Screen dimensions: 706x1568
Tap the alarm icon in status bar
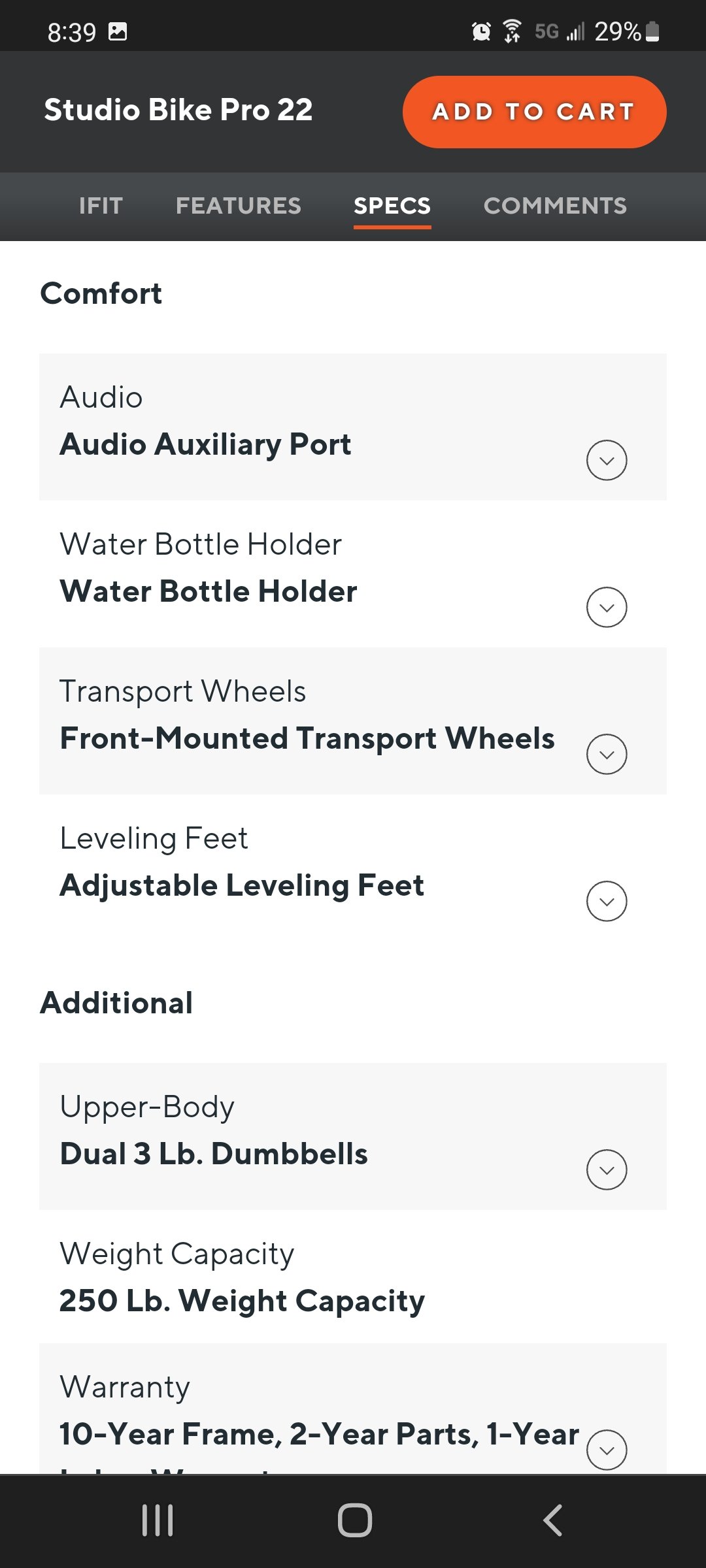pos(481,31)
